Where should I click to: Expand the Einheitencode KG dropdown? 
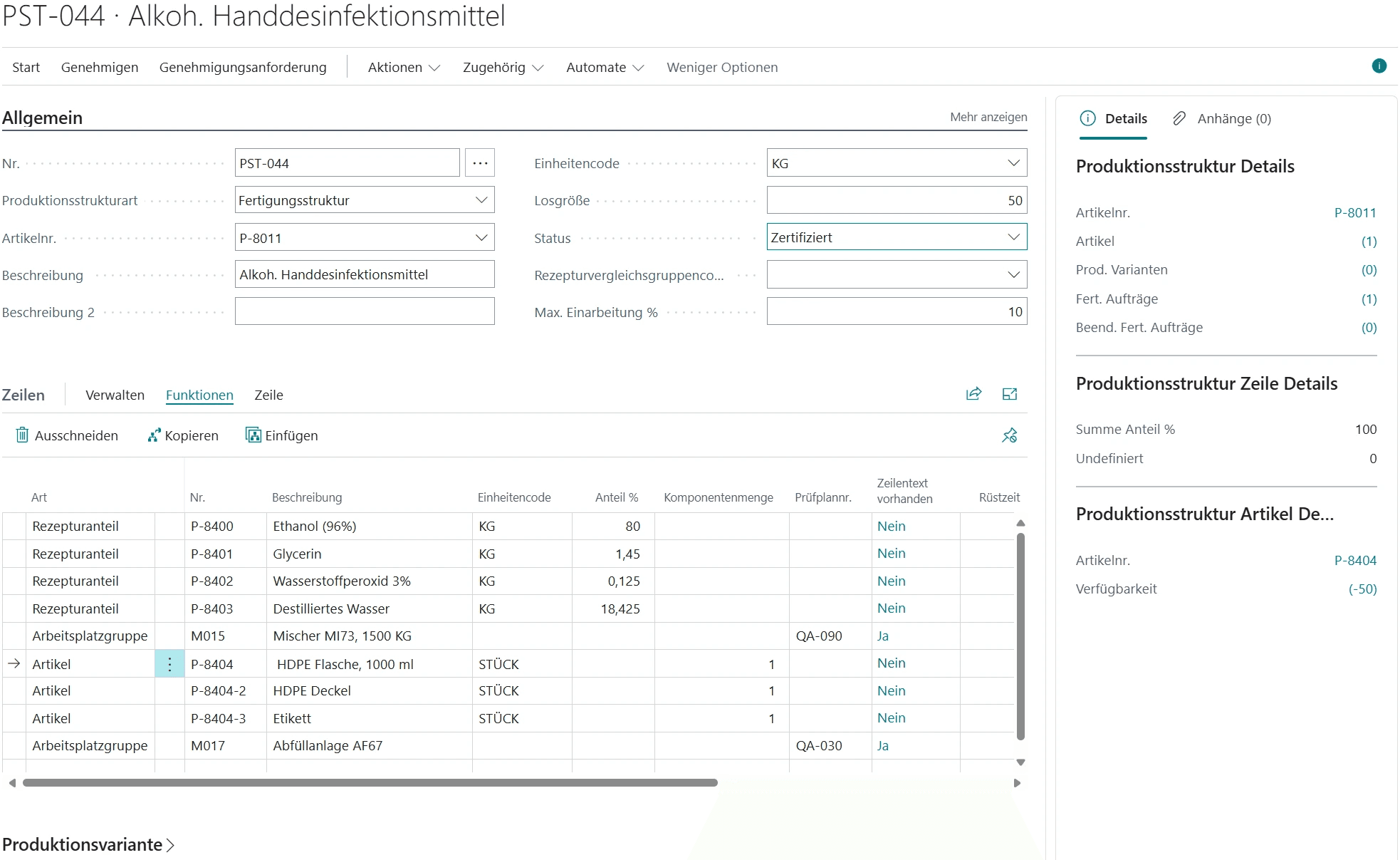tap(897, 163)
